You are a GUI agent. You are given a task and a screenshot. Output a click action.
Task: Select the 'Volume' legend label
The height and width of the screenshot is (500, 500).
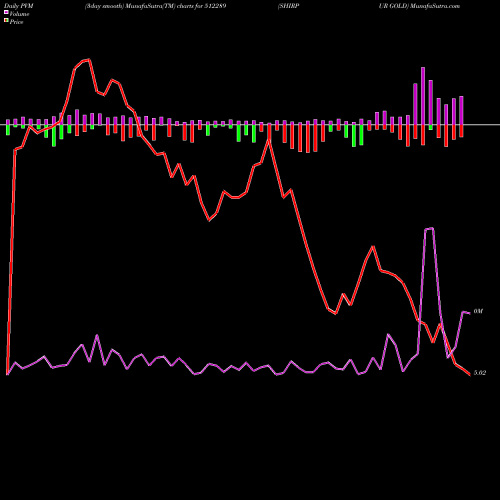coord(19,14)
